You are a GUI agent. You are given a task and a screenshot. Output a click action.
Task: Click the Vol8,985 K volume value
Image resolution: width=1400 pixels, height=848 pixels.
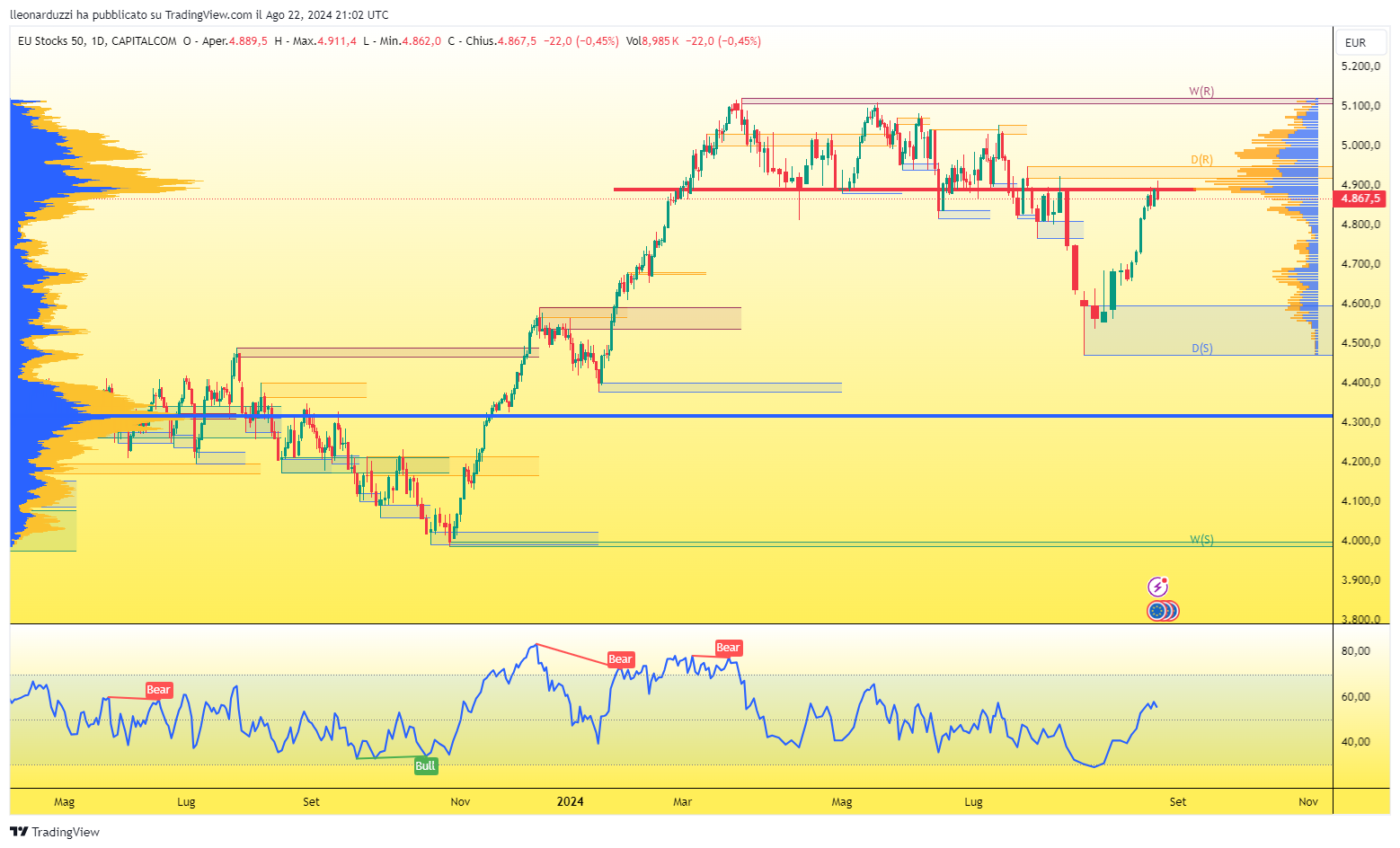(652, 41)
